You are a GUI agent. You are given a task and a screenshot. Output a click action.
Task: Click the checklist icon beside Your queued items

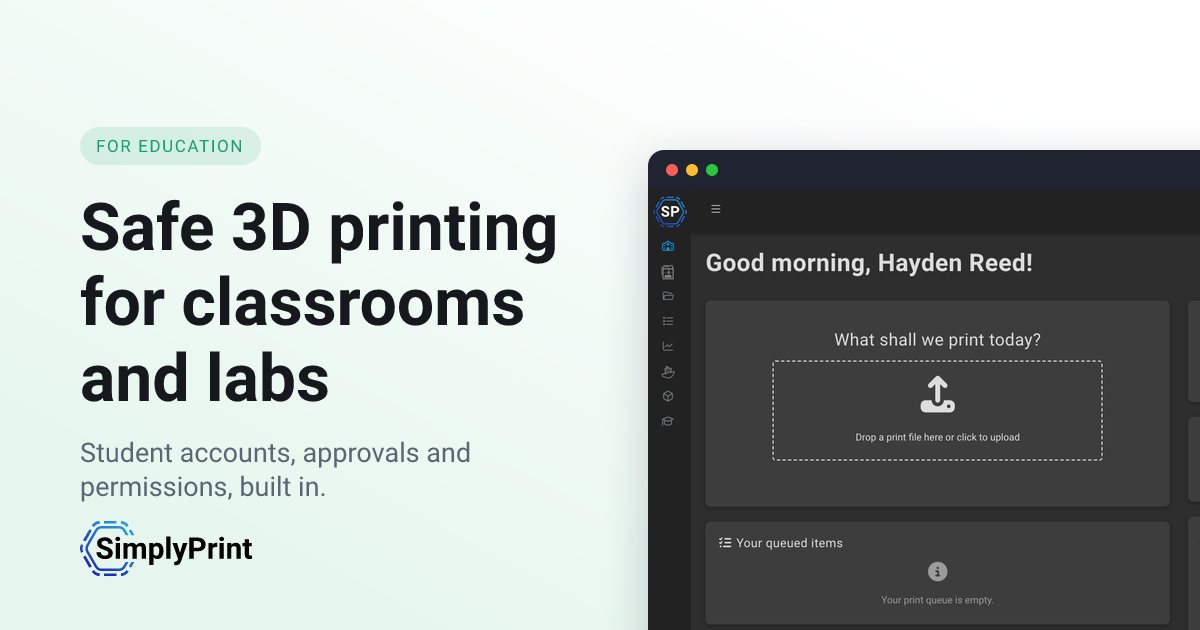pos(725,543)
